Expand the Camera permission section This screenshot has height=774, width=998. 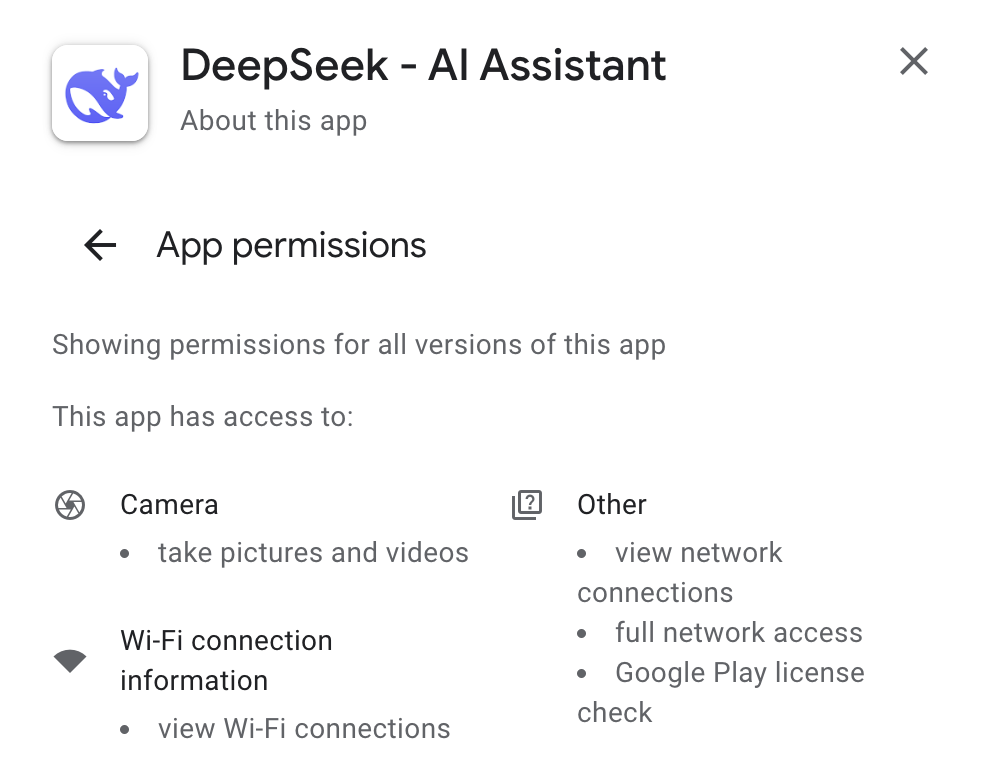[169, 505]
